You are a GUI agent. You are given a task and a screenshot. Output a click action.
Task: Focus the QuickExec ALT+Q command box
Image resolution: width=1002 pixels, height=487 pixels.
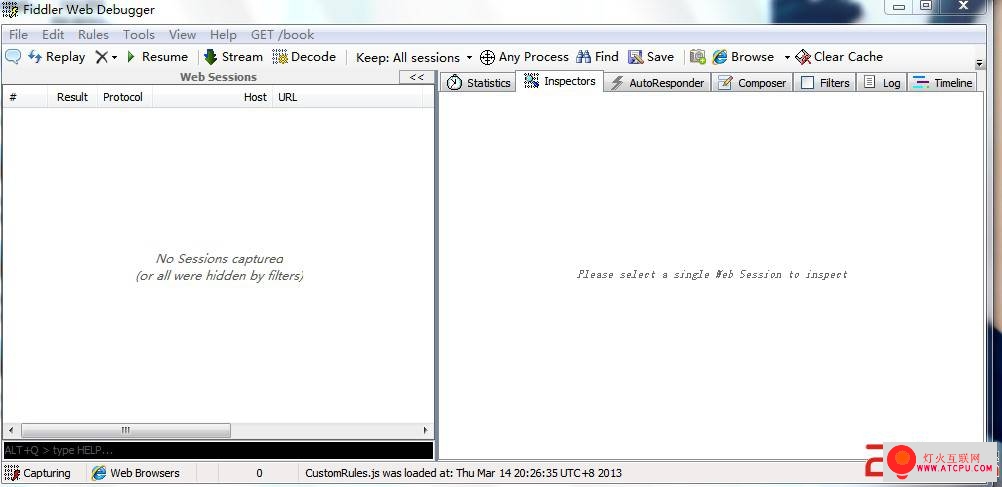pos(219,451)
